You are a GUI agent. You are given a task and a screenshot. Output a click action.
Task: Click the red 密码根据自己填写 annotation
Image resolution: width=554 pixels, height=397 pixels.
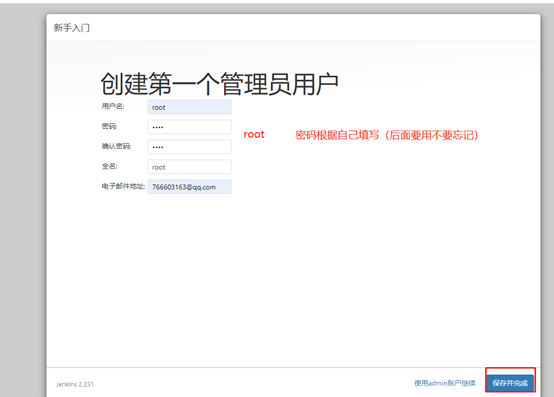tap(387, 135)
